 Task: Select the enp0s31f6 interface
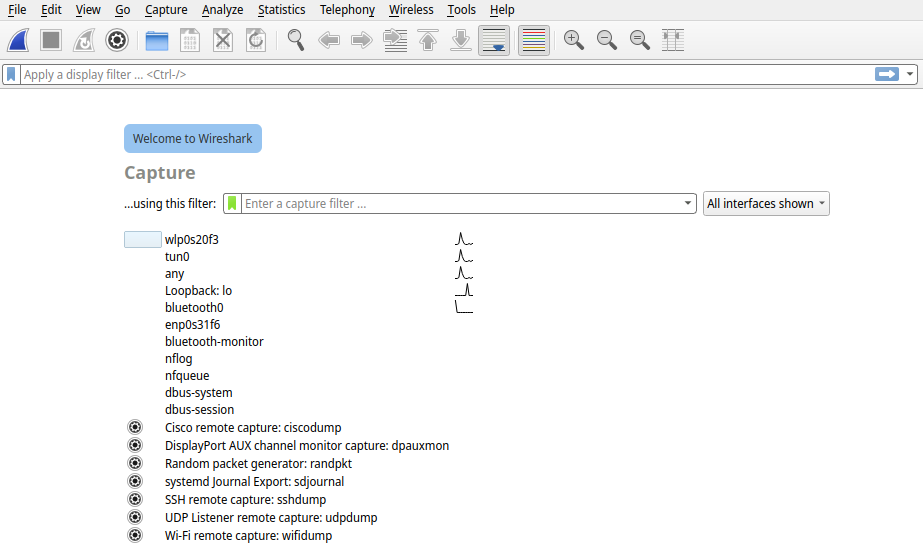click(x=192, y=325)
